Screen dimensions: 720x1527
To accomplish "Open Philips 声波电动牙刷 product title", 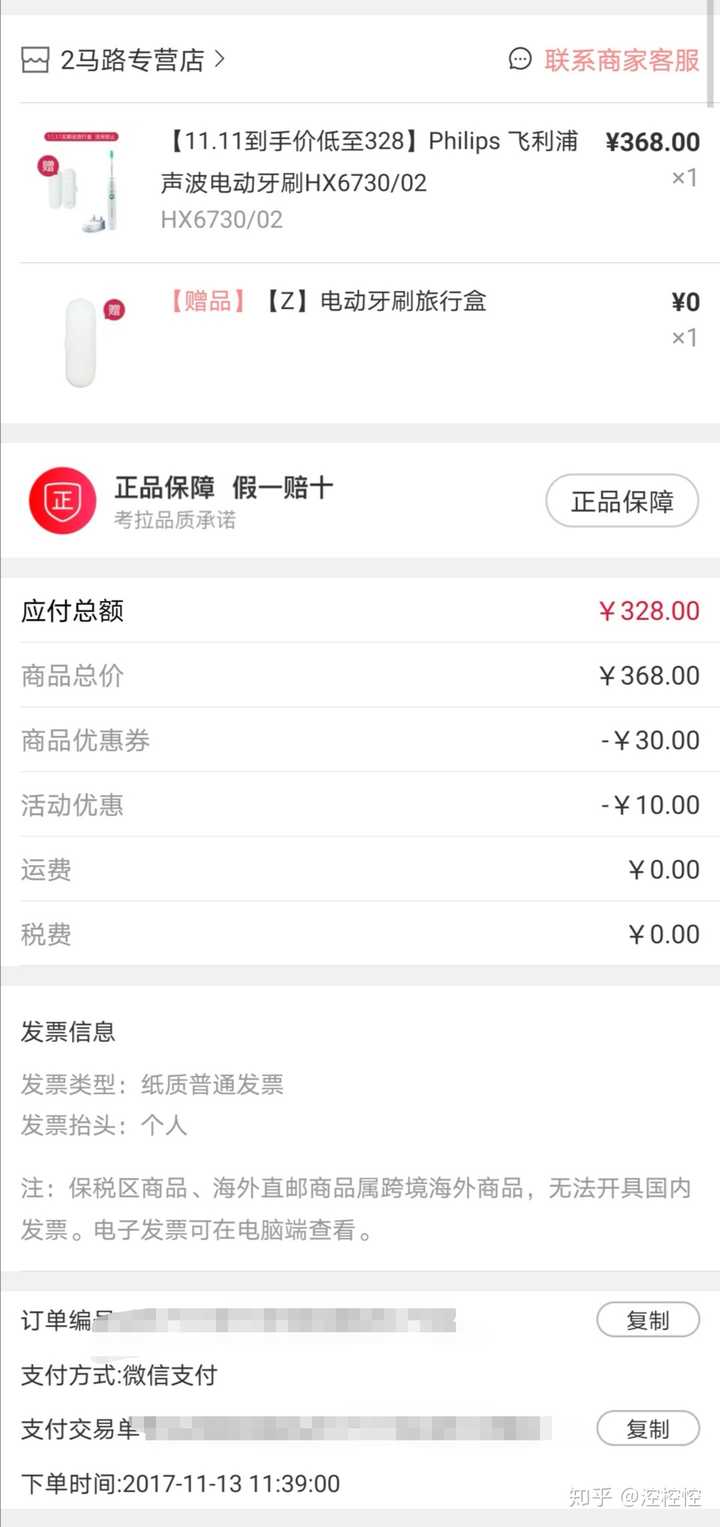I will tap(369, 162).
